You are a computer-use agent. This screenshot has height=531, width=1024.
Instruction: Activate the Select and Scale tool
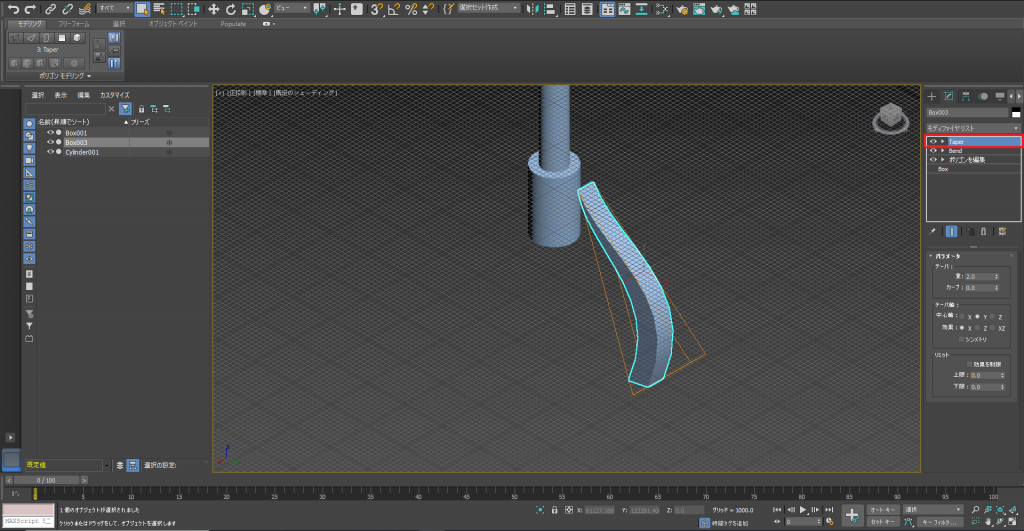point(248,9)
